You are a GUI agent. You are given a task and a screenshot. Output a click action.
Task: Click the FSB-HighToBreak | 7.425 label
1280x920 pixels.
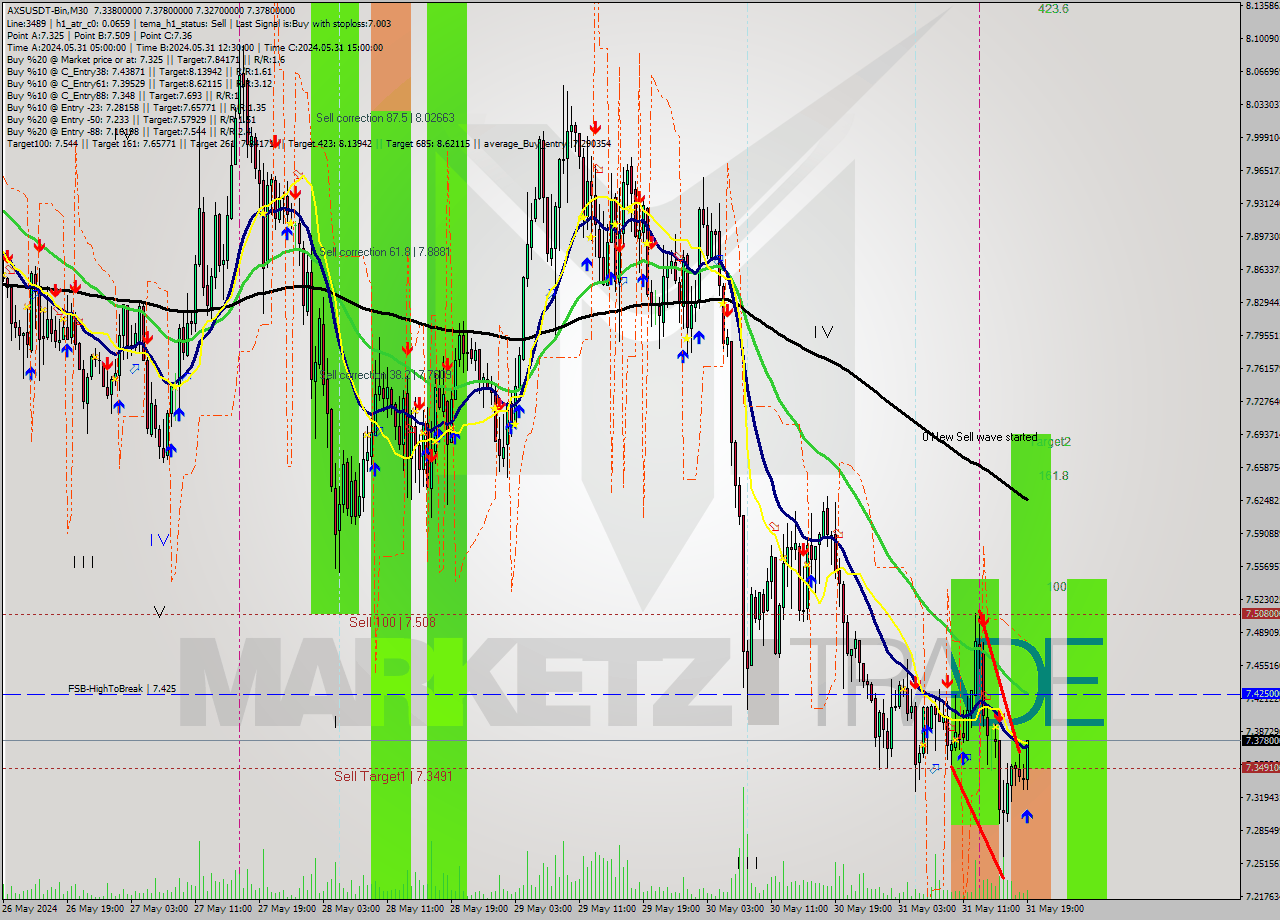point(122,689)
